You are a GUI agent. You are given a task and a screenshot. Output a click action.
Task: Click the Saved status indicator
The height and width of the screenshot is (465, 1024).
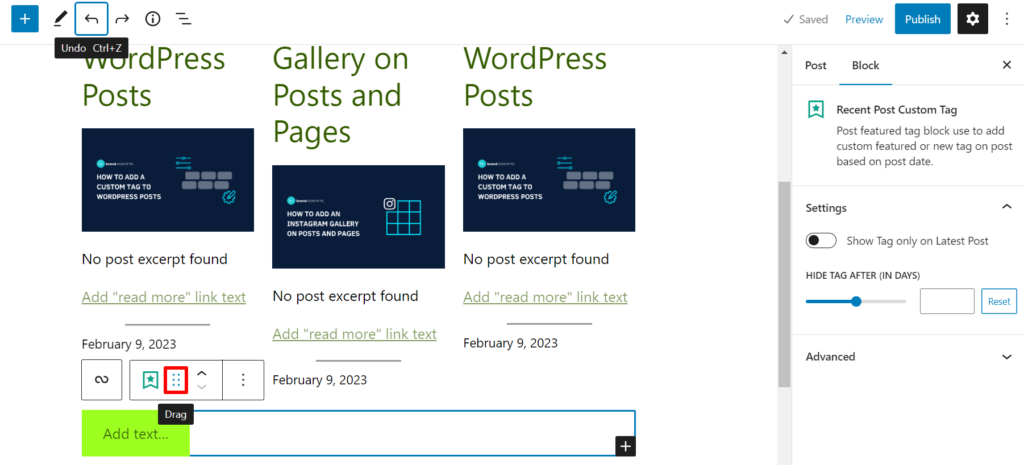805,19
